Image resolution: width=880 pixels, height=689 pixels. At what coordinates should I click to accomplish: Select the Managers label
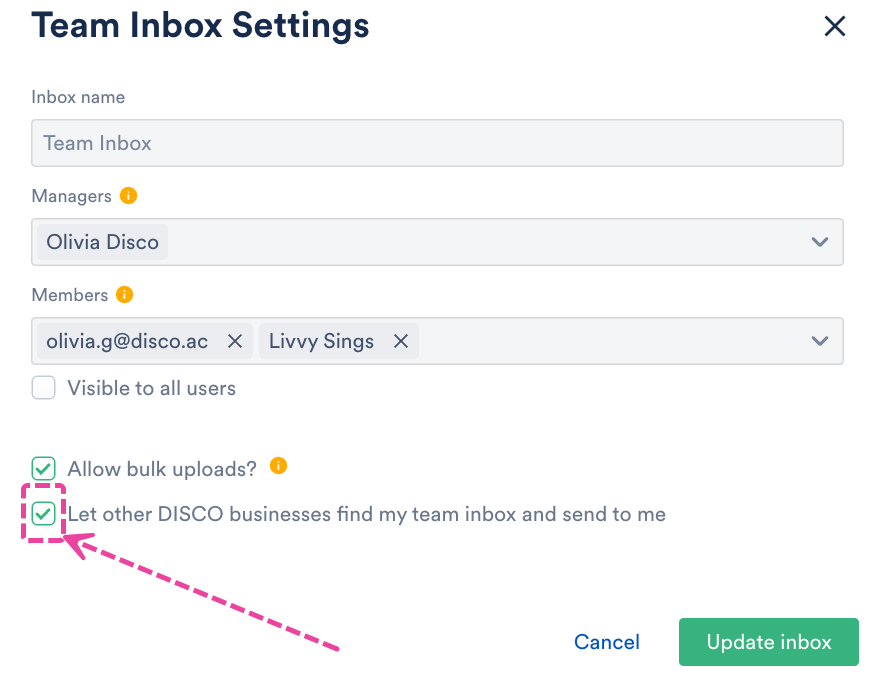pyautogui.click(x=71, y=196)
